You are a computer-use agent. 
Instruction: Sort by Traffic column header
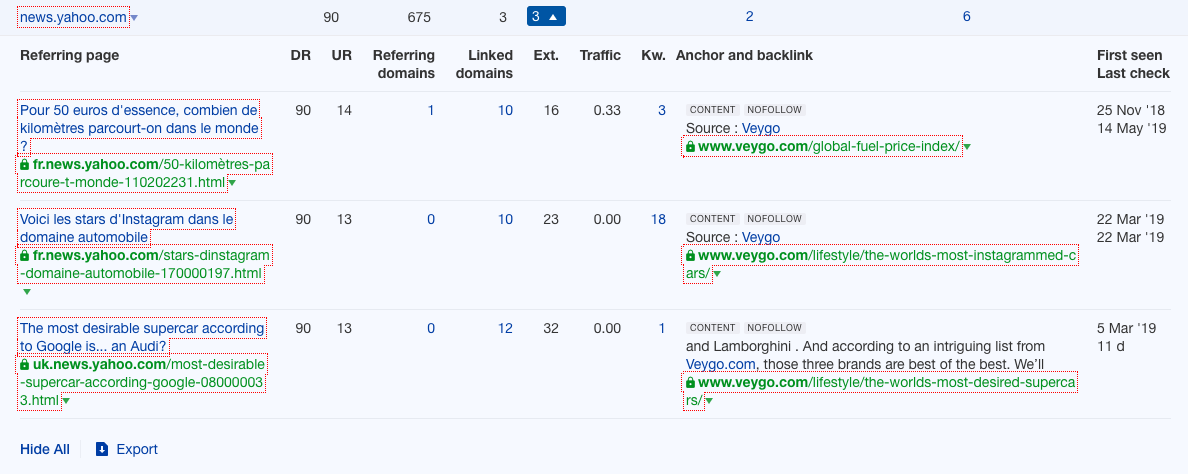[600, 55]
